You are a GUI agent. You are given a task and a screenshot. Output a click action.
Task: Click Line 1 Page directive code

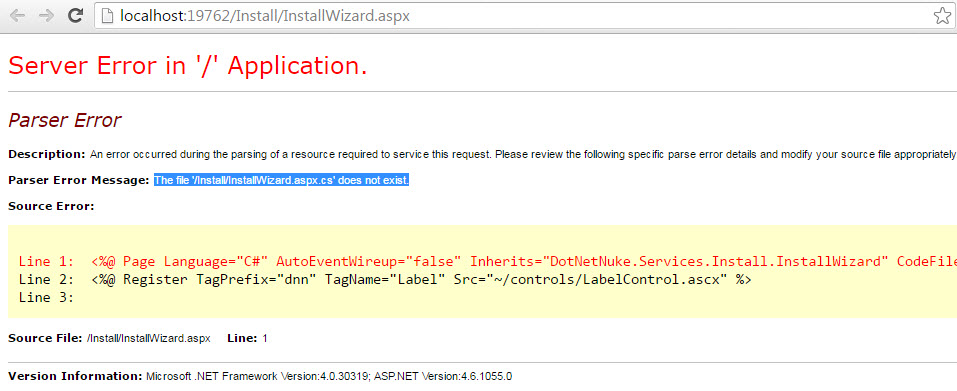[x=488, y=262]
